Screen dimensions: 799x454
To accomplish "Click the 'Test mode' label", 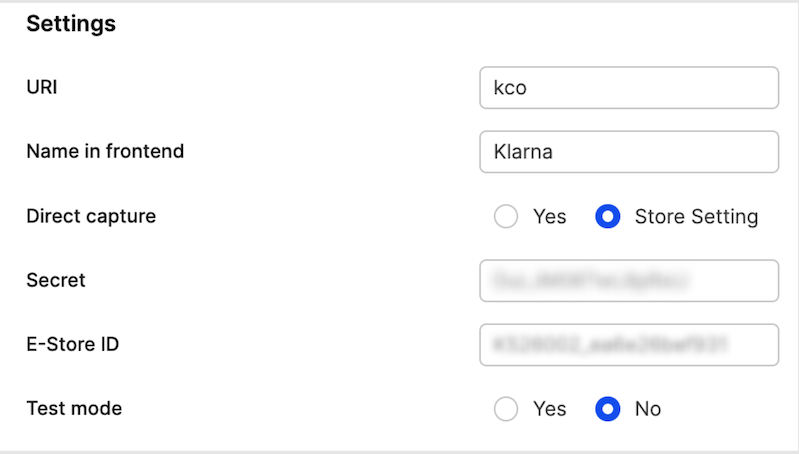I will click(74, 408).
